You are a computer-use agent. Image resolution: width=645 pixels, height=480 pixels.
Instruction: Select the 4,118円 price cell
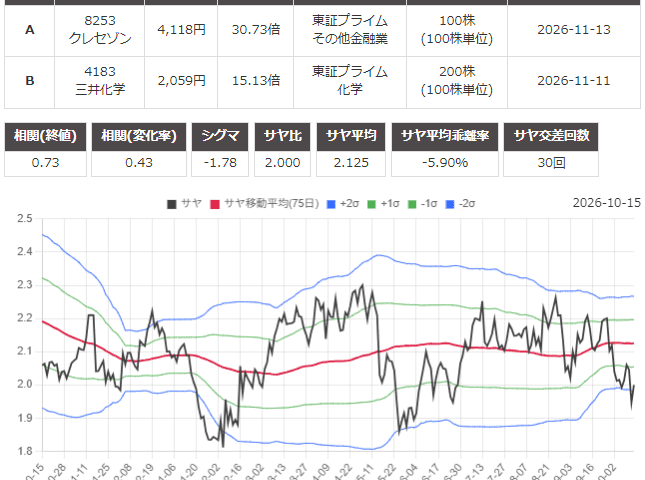coord(181,30)
